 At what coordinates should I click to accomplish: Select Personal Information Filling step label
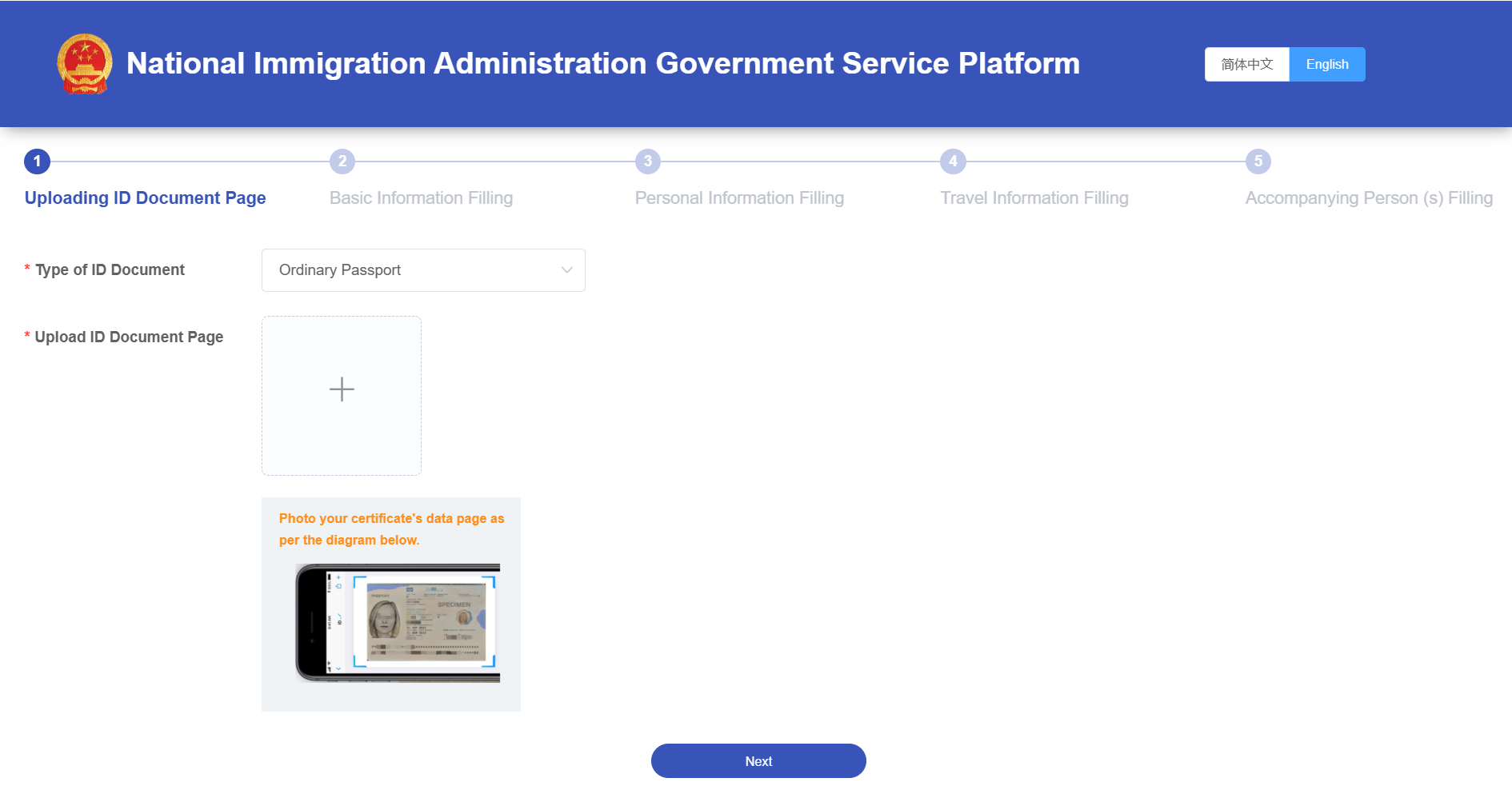739,198
